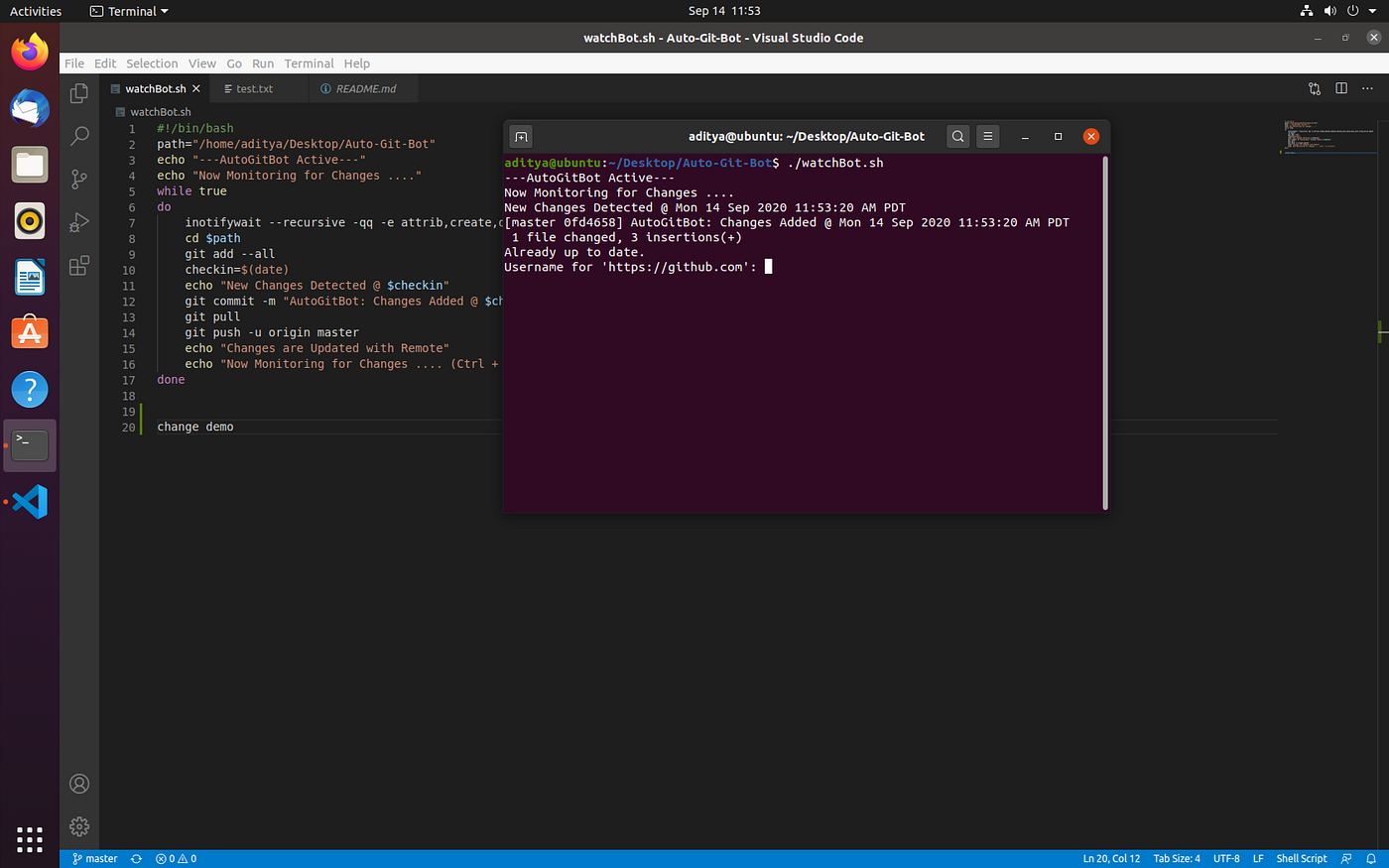
Task: Open the Terminal menu in the VS Code menu bar
Action: (310, 63)
